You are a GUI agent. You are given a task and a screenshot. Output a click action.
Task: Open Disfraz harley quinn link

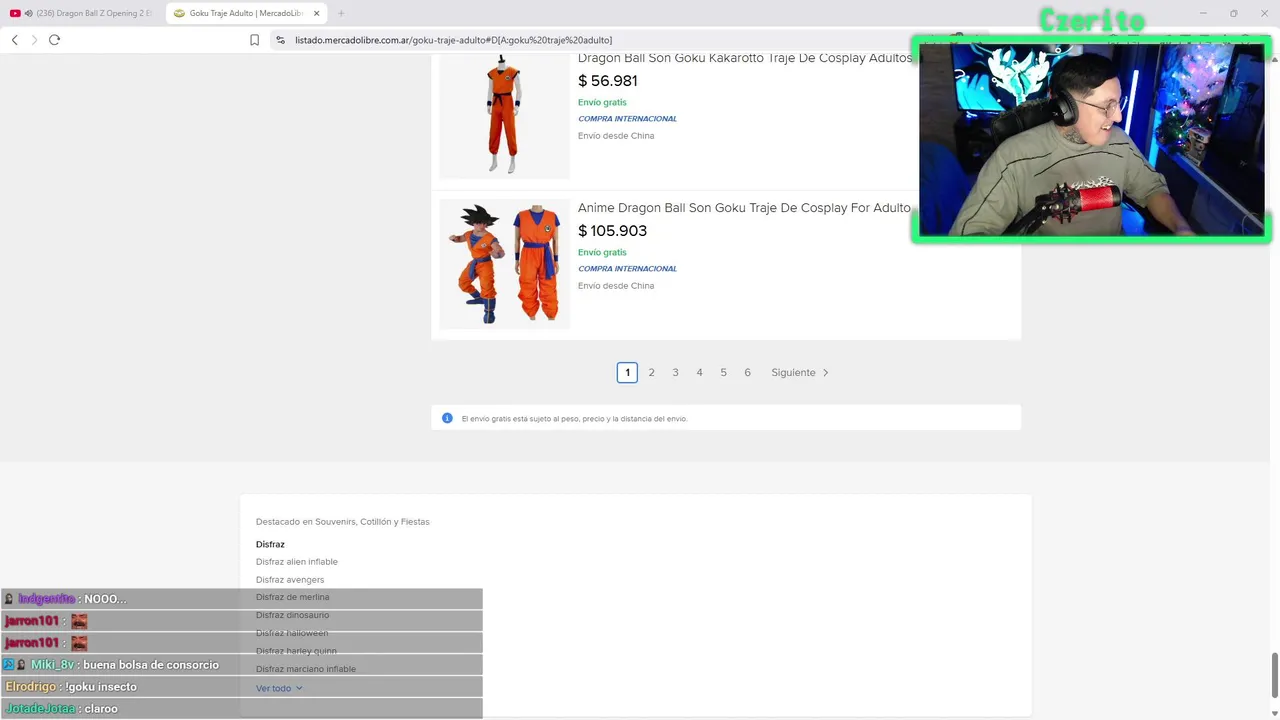click(x=296, y=651)
